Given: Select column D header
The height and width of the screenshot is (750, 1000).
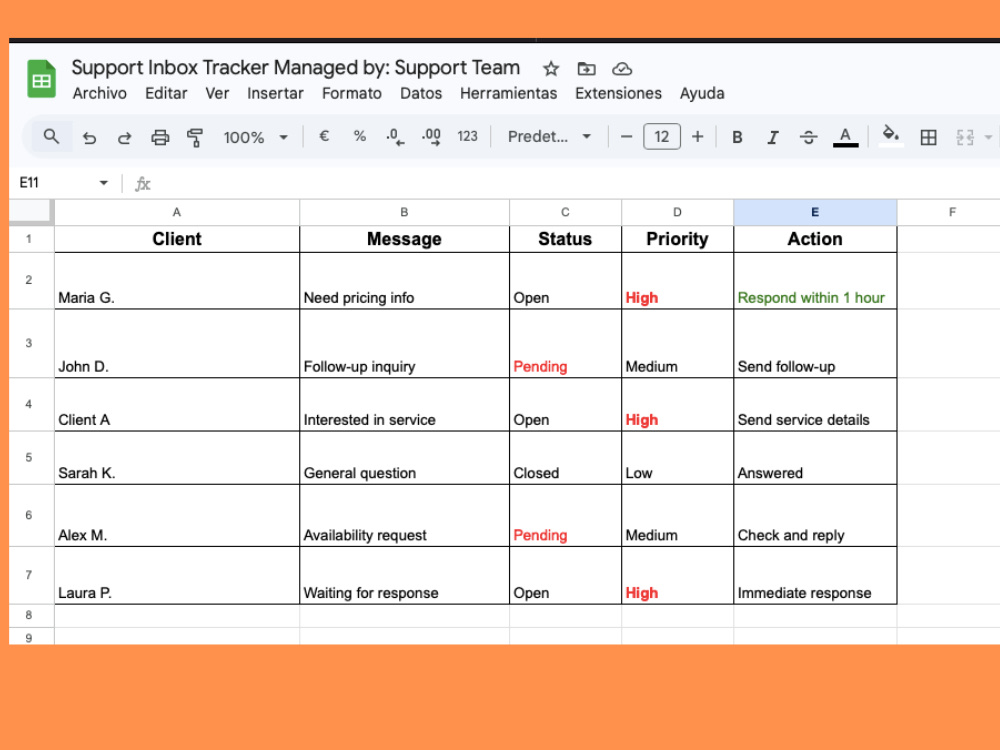Looking at the screenshot, I should coord(677,212).
